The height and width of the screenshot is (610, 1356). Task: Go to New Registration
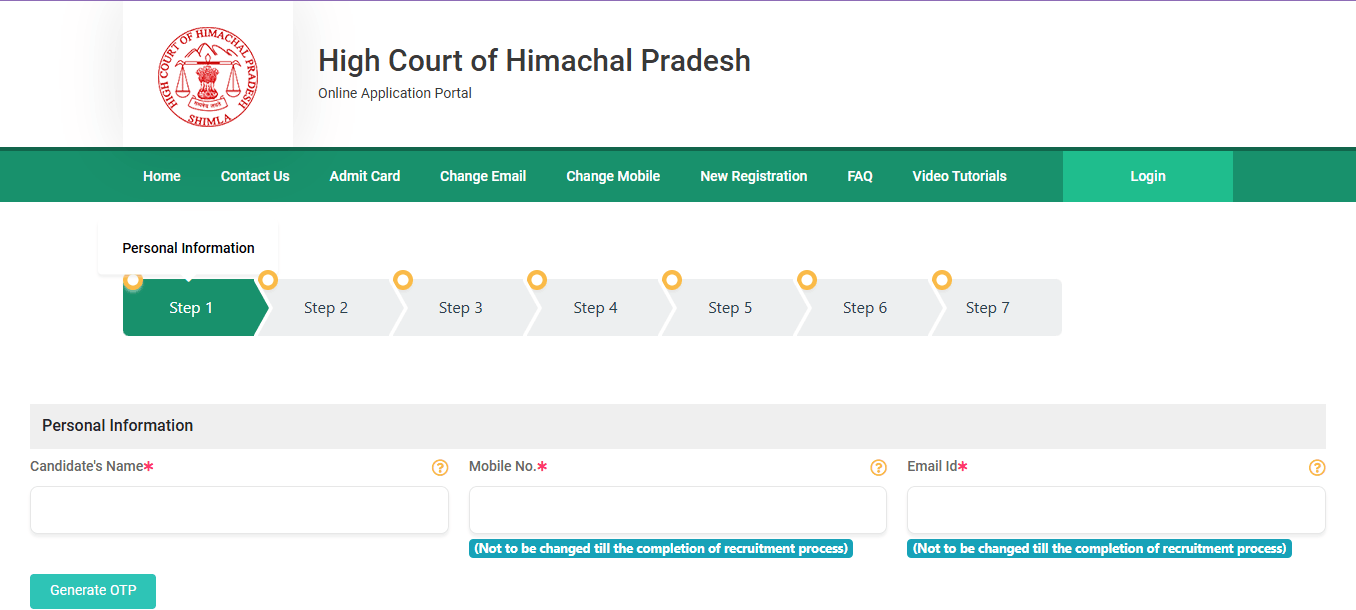754,175
